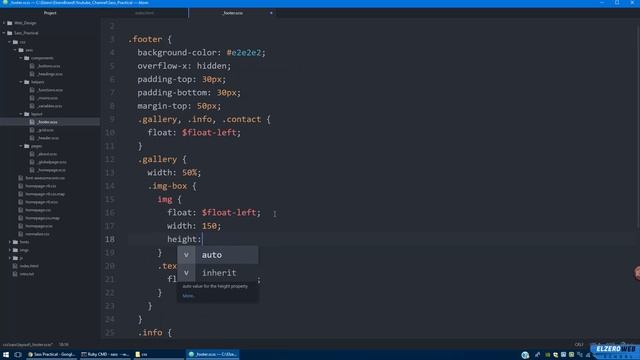Click the _buttons.scss file icon
The width and height of the screenshot is (640, 360).
pyautogui.click(x=32, y=66)
